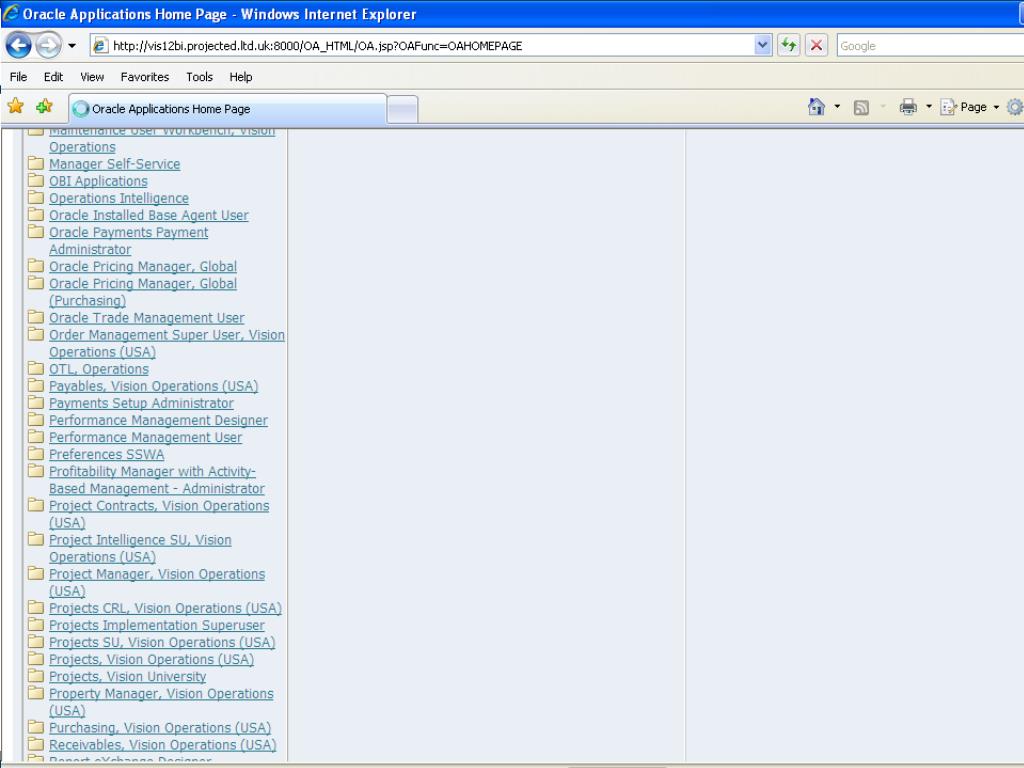Open Projects, Vision University link
Screen dimensions: 1024x768
click(127, 677)
